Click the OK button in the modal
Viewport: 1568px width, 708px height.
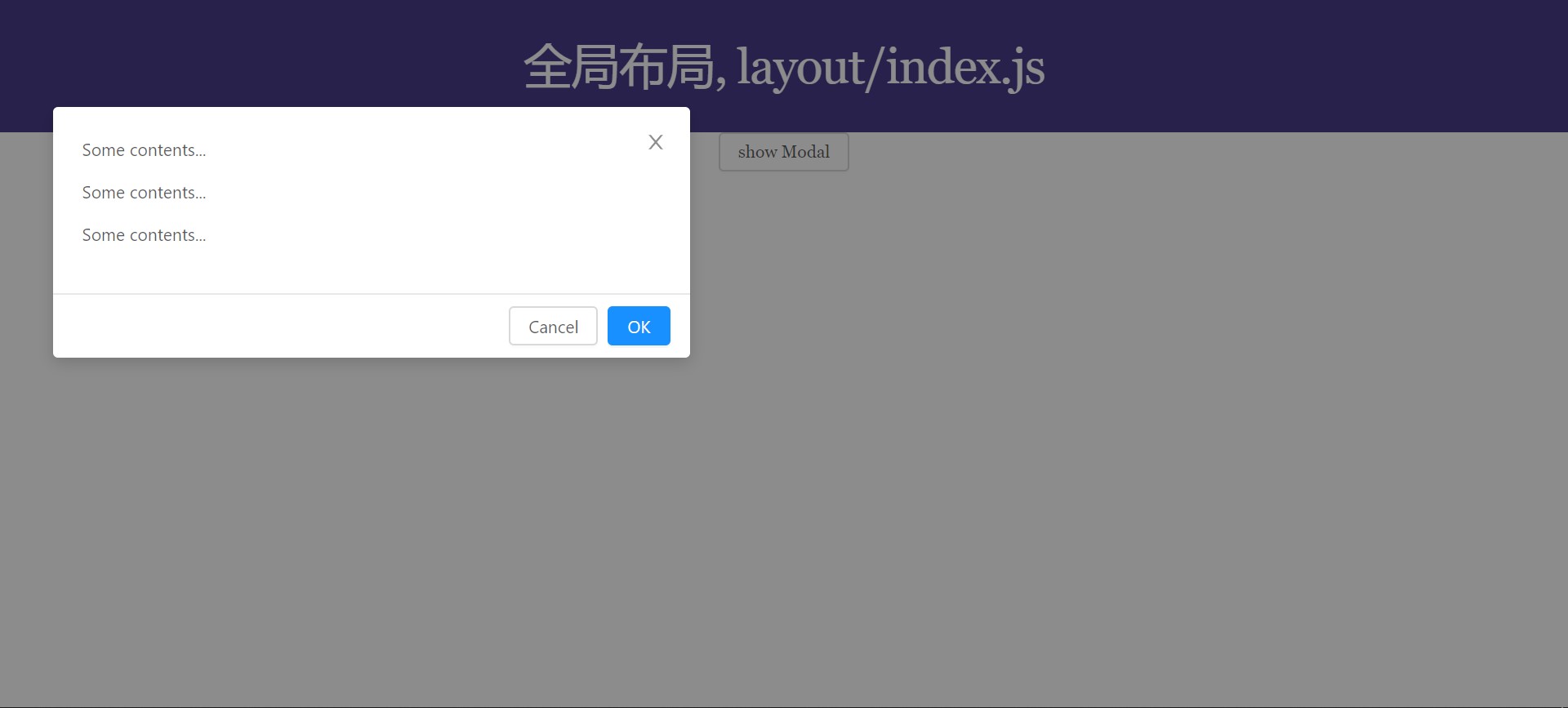pos(639,326)
